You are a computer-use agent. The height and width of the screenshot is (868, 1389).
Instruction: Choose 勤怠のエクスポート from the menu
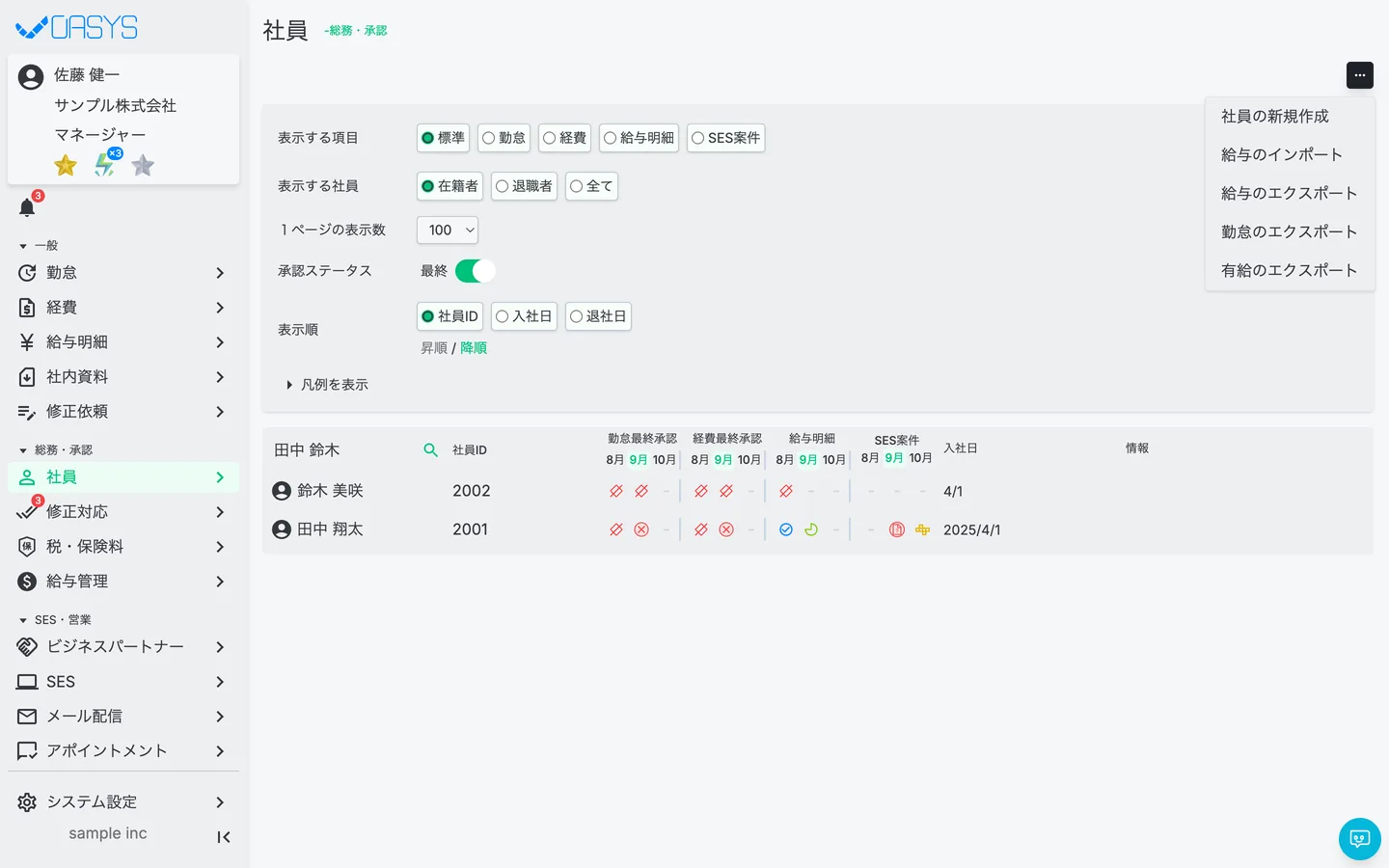coord(1290,232)
